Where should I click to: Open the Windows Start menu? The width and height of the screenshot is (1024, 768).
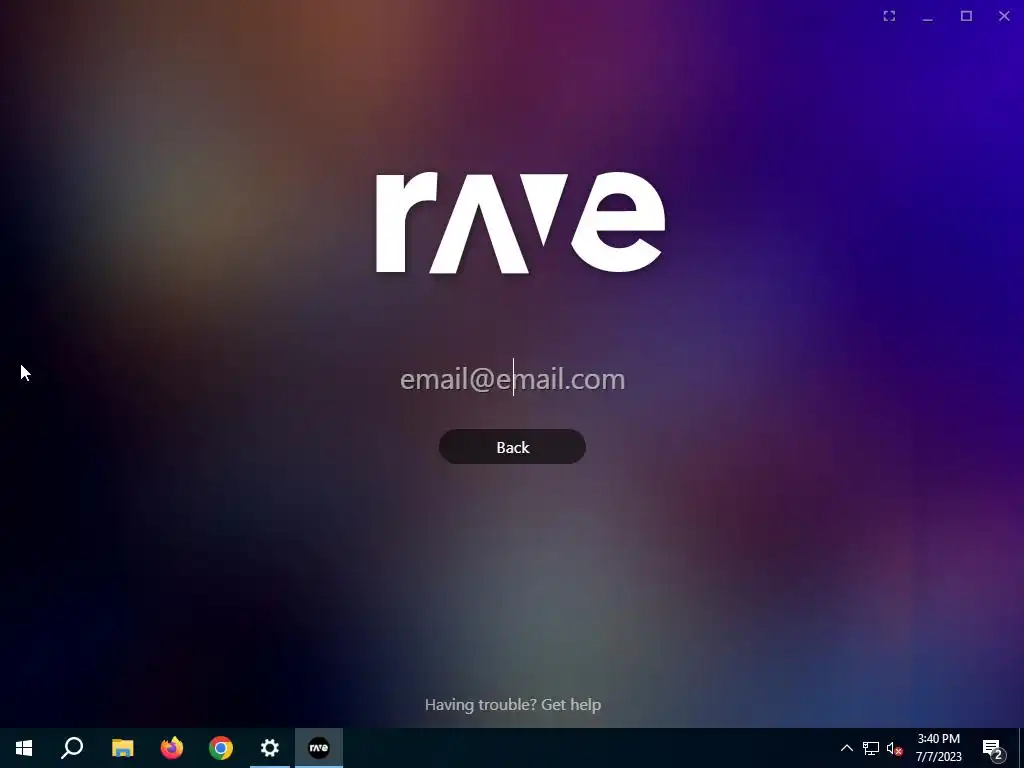[24, 748]
